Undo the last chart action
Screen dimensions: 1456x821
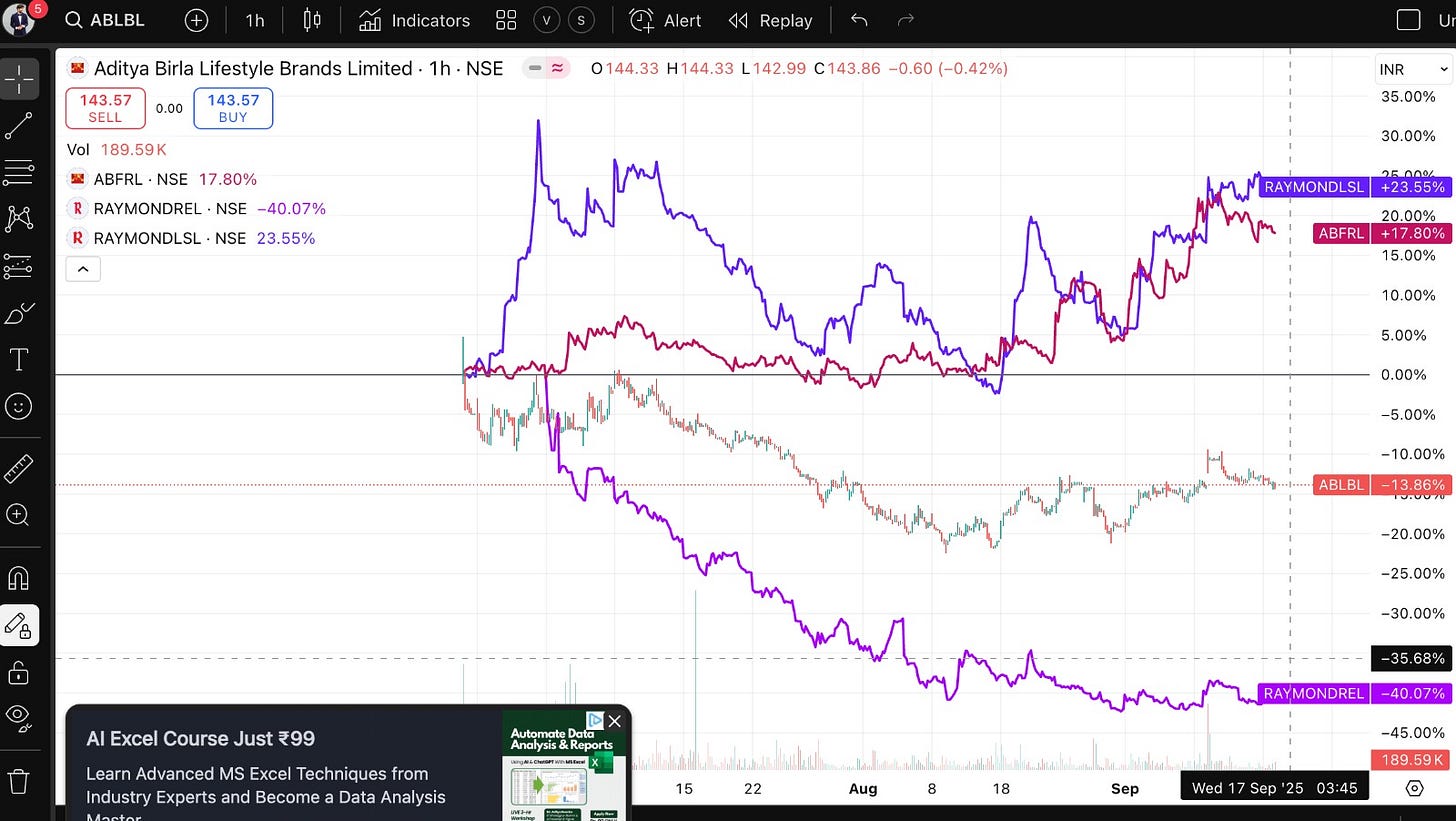859,20
